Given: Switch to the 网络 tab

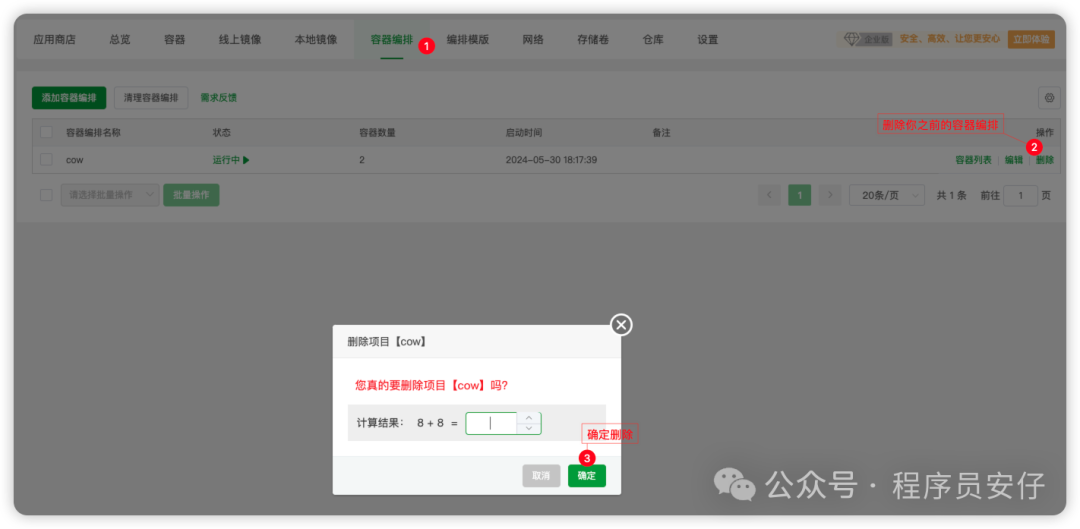Looking at the screenshot, I should click(533, 39).
